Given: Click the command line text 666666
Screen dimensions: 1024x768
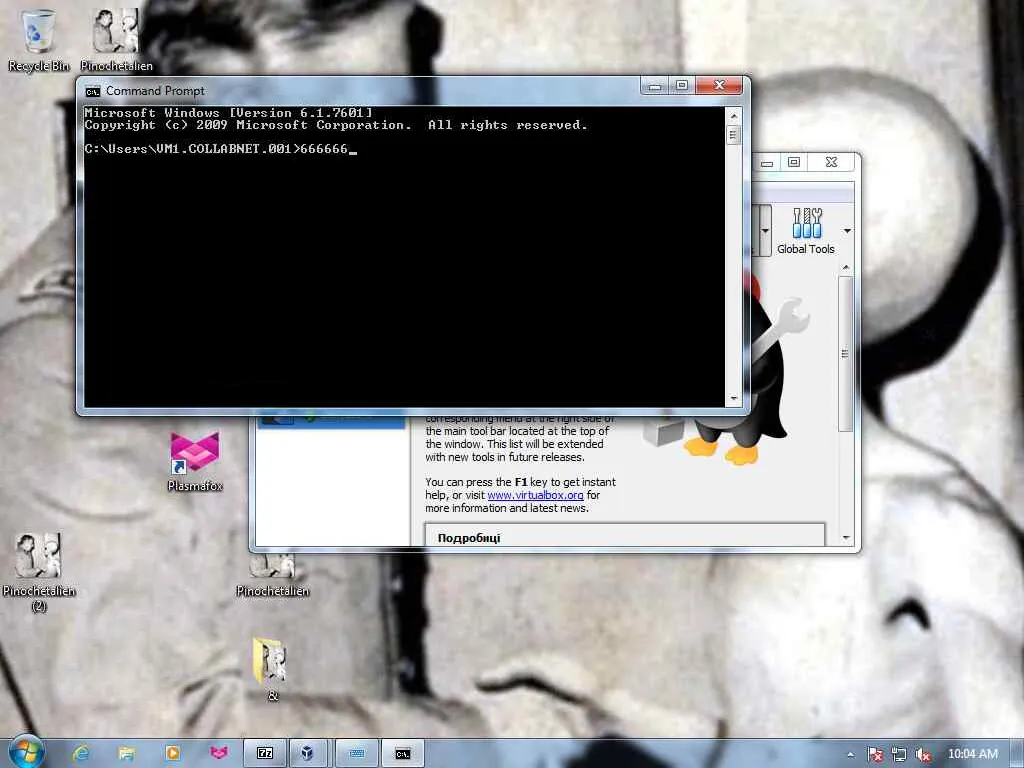Looking at the screenshot, I should pyautogui.click(x=324, y=149).
